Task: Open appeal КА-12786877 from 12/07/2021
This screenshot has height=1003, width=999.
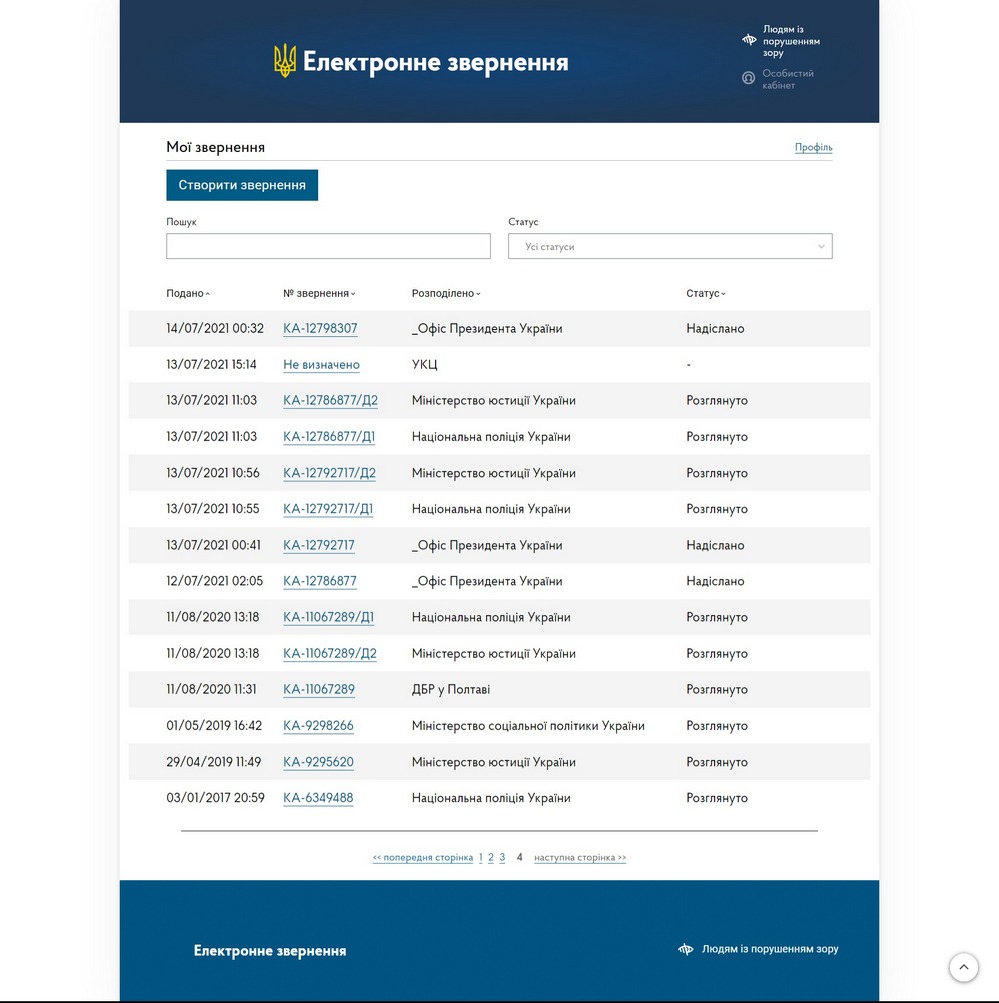Action: (x=320, y=581)
